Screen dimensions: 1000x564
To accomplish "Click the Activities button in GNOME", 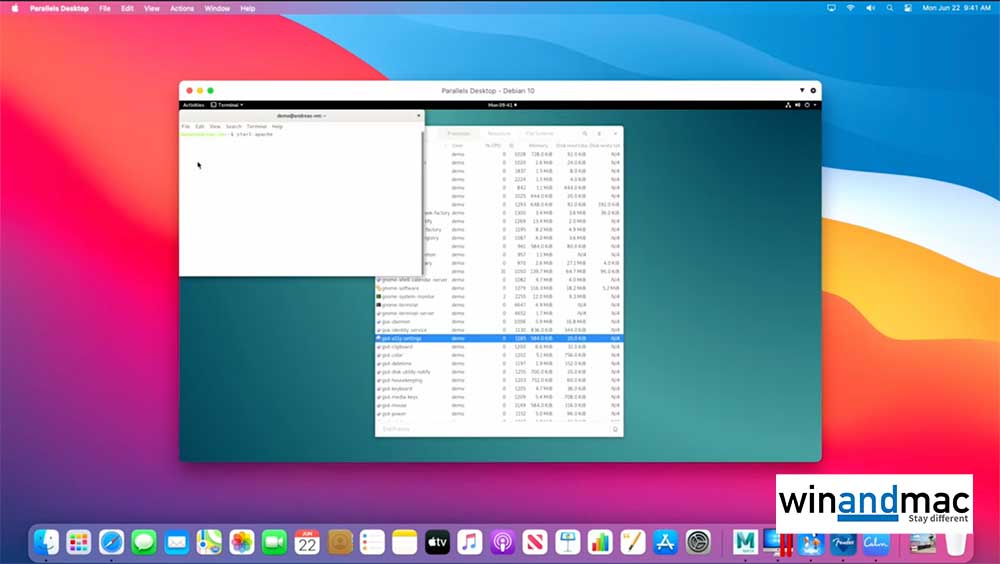I will pos(193,104).
